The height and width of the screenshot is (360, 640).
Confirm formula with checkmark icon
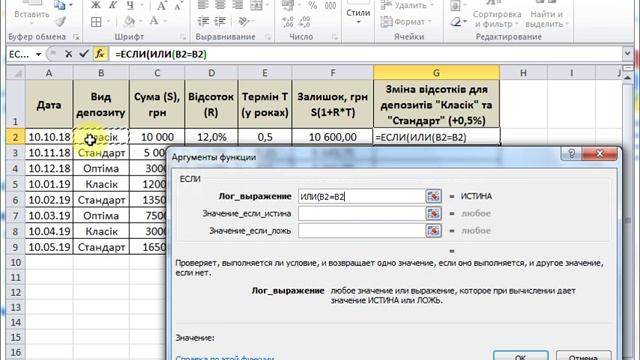(x=84, y=54)
